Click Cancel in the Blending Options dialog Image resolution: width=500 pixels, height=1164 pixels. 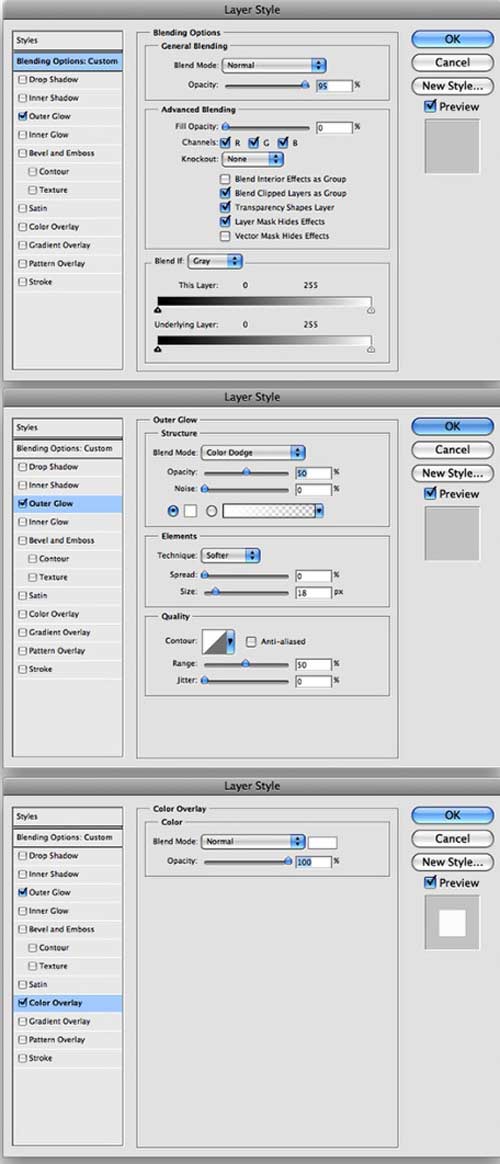pyautogui.click(x=453, y=62)
